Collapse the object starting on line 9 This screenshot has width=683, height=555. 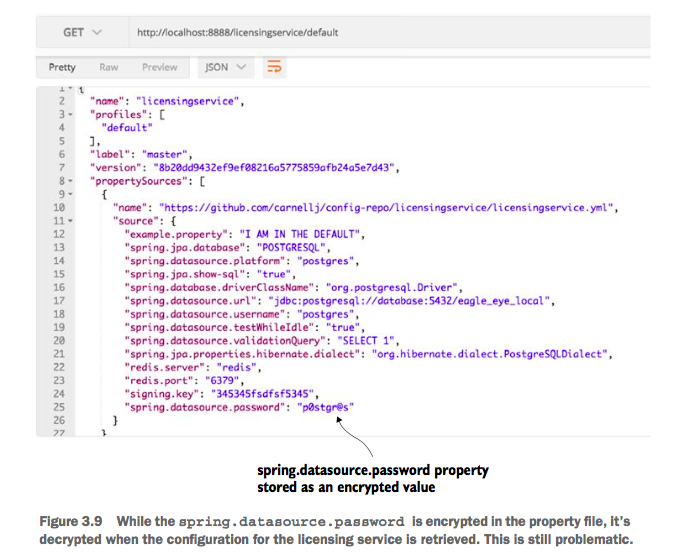click(70, 195)
